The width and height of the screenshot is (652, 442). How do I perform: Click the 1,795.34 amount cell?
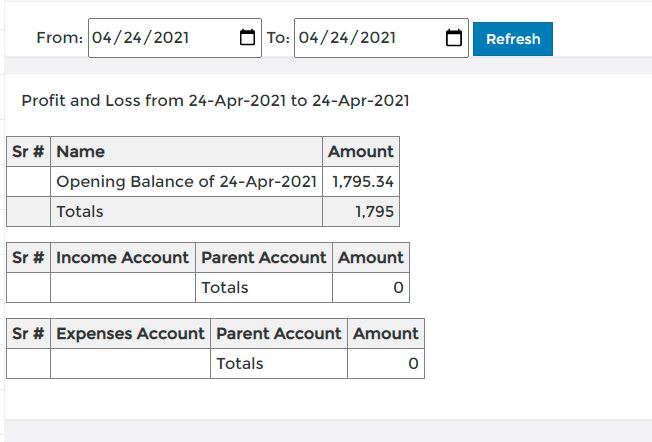(361, 182)
